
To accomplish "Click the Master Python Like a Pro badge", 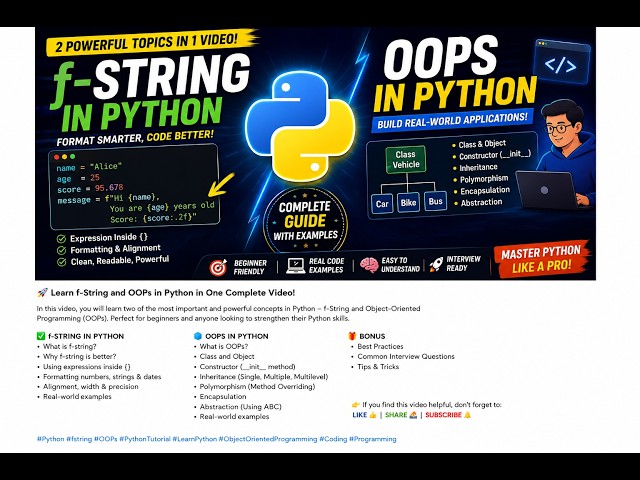I will [541, 259].
